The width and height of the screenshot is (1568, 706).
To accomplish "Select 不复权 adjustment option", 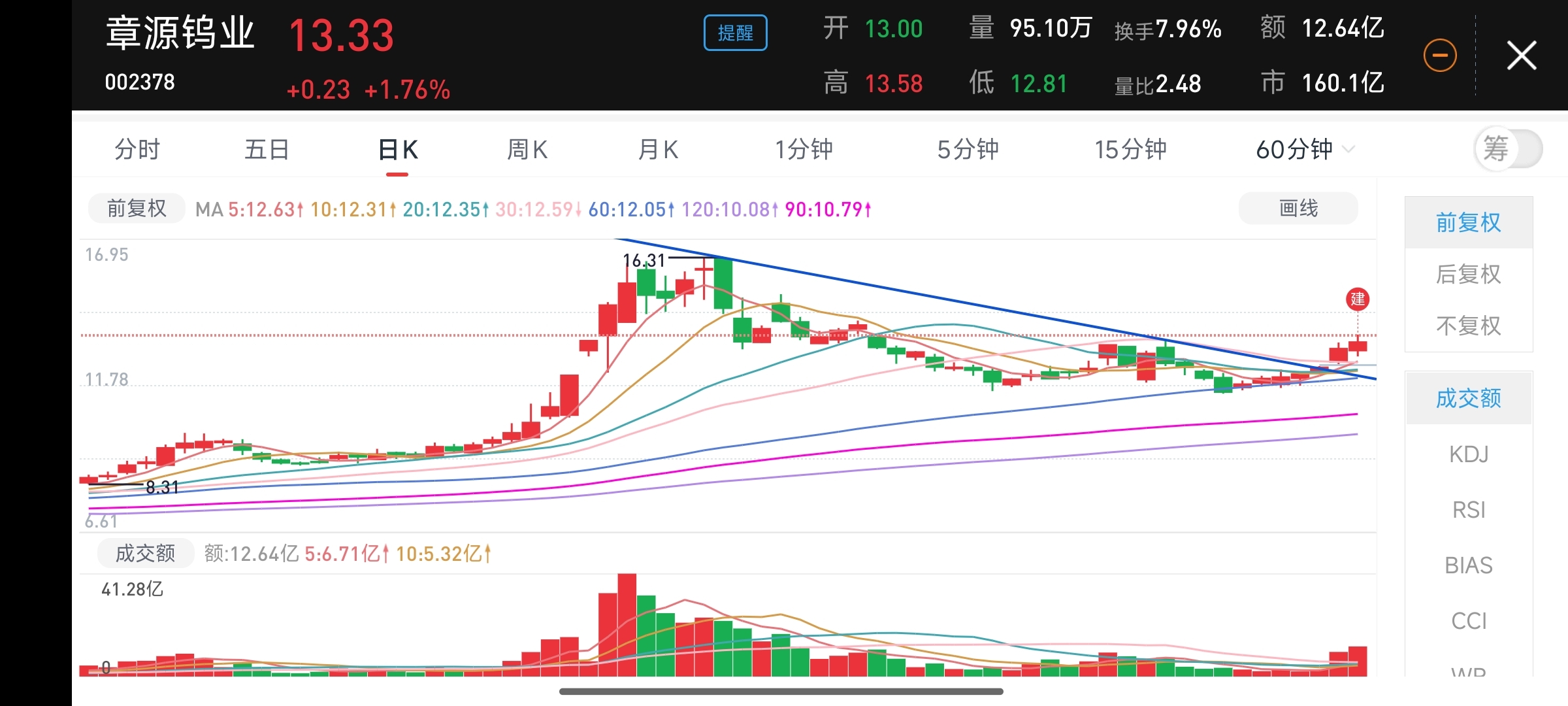I will point(1468,326).
